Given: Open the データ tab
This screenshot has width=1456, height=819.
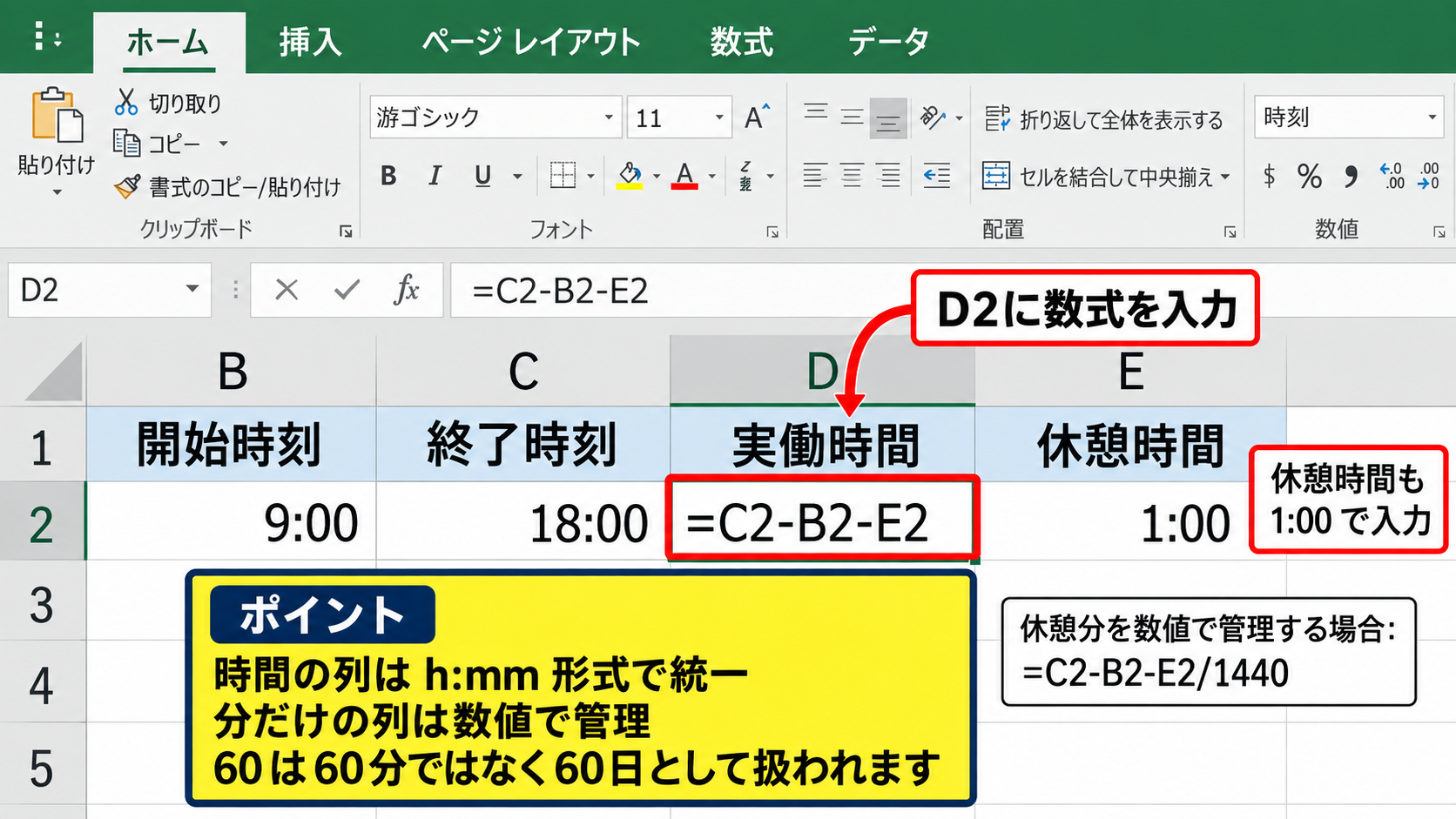Looking at the screenshot, I should [888, 42].
